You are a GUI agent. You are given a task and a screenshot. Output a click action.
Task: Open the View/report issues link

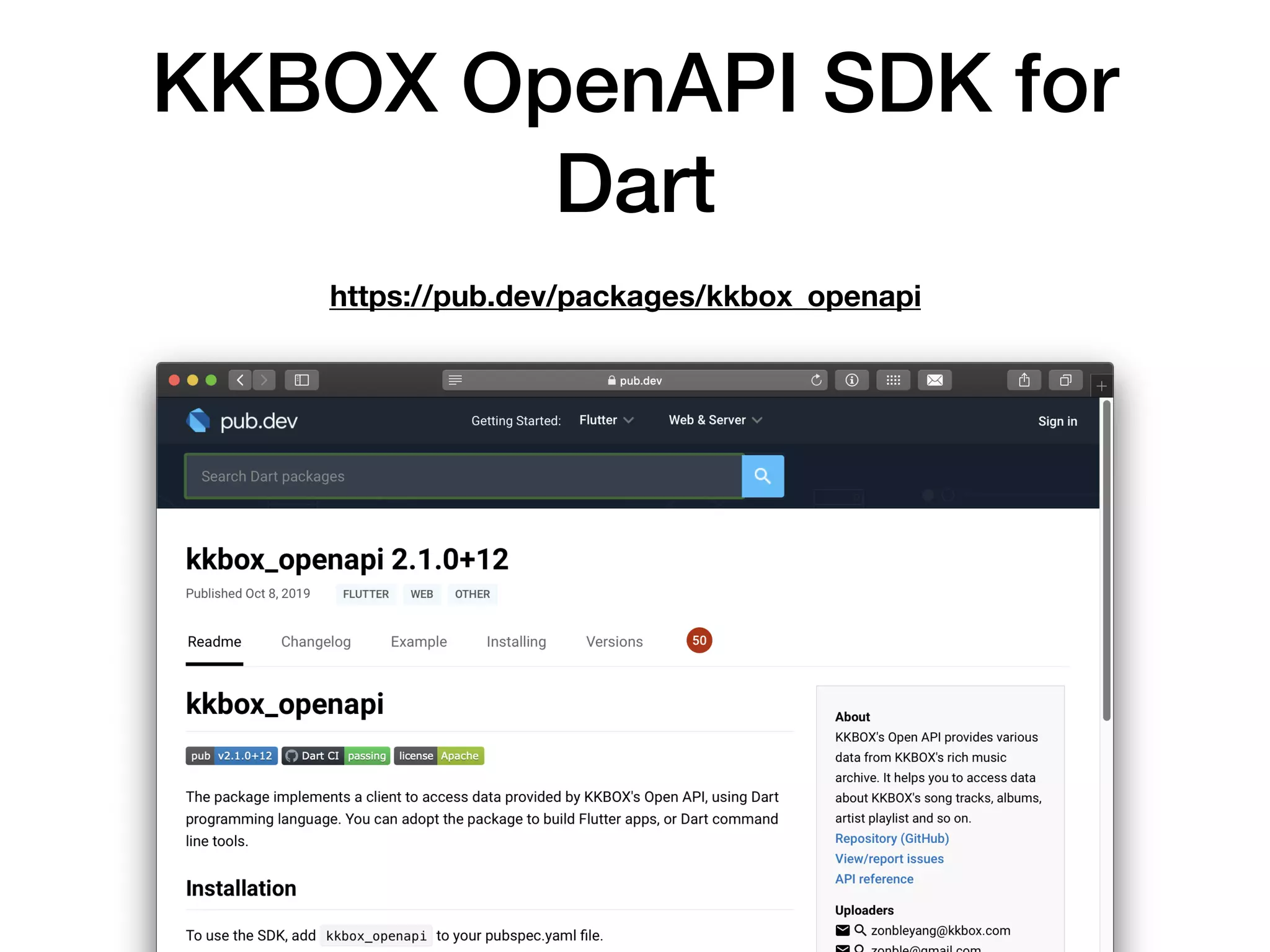tap(889, 858)
